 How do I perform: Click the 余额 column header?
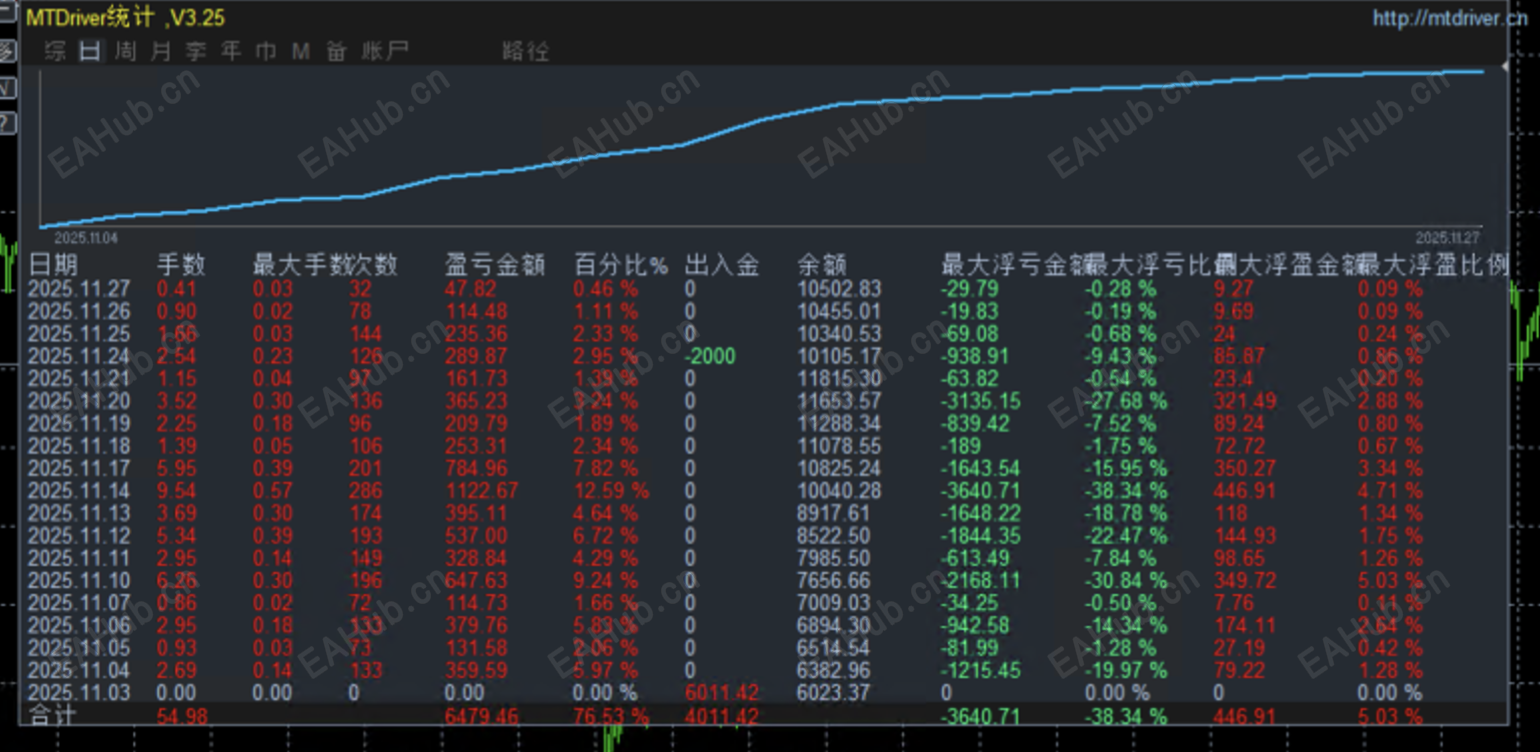[822, 265]
